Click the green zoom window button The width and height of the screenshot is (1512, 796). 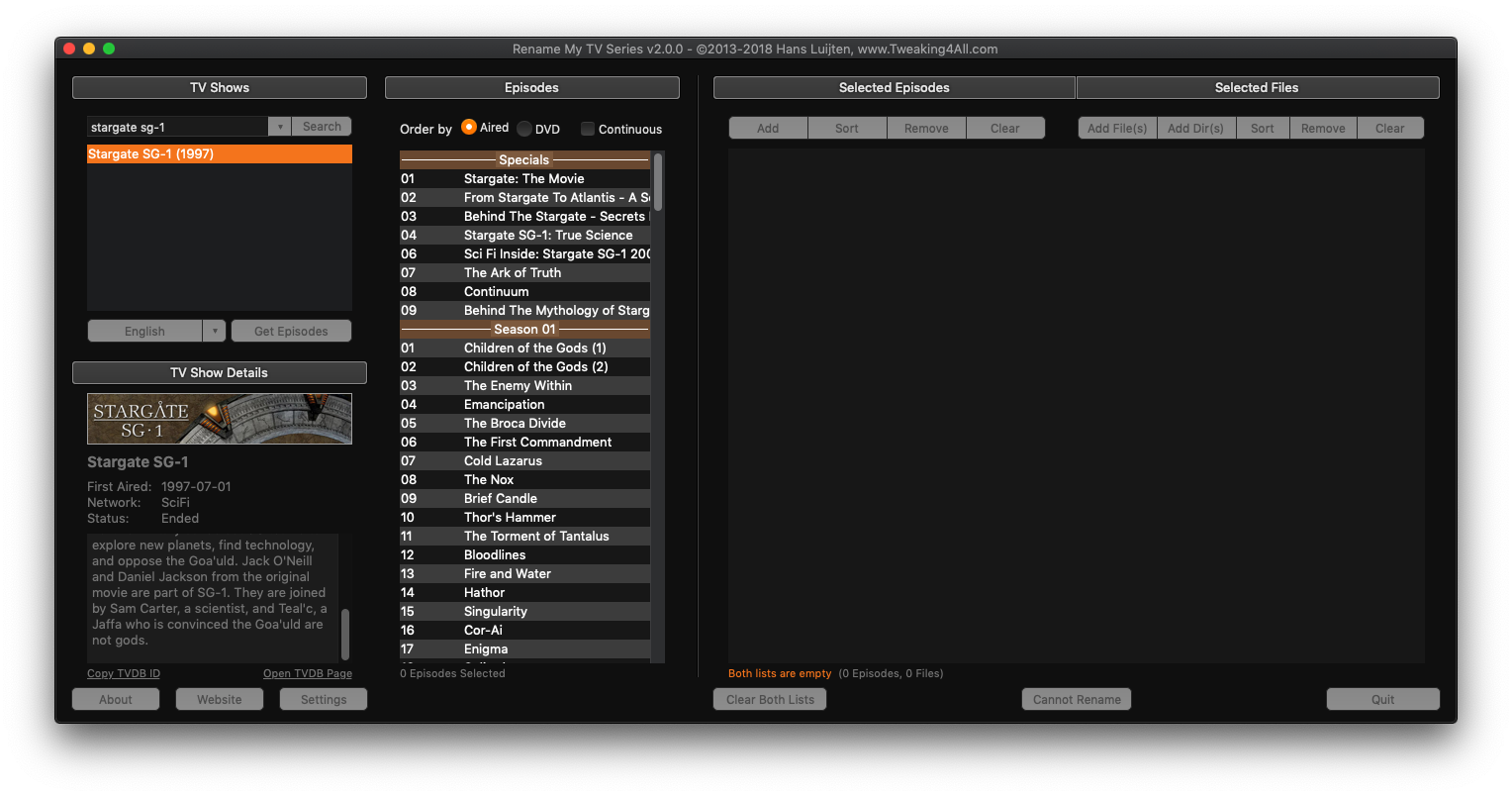[109, 49]
